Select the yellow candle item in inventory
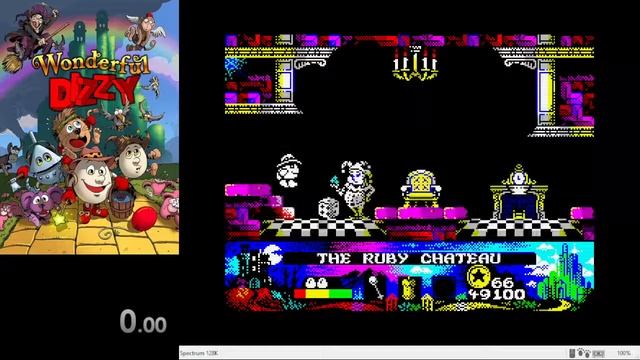 [409, 288]
